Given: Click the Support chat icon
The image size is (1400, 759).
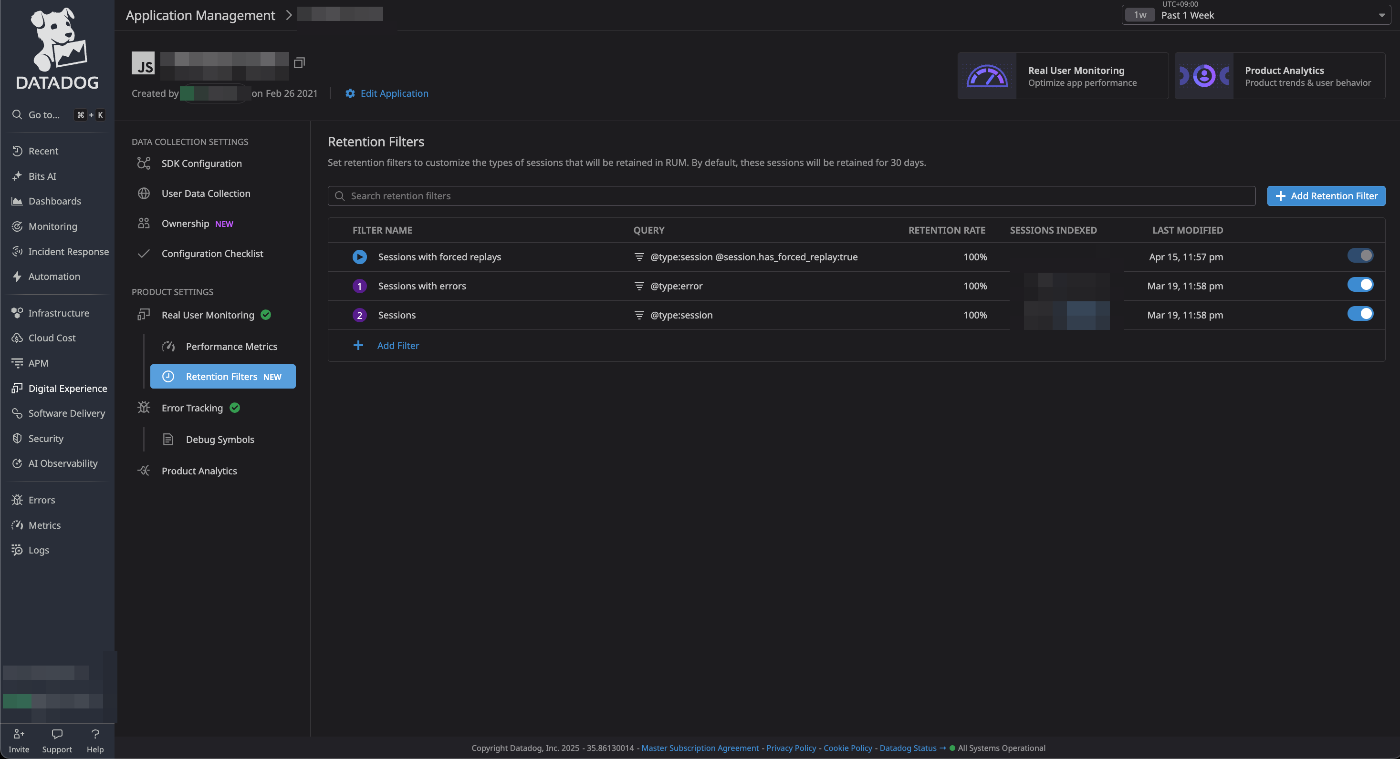Looking at the screenshot, I should [x=57, y=734].
